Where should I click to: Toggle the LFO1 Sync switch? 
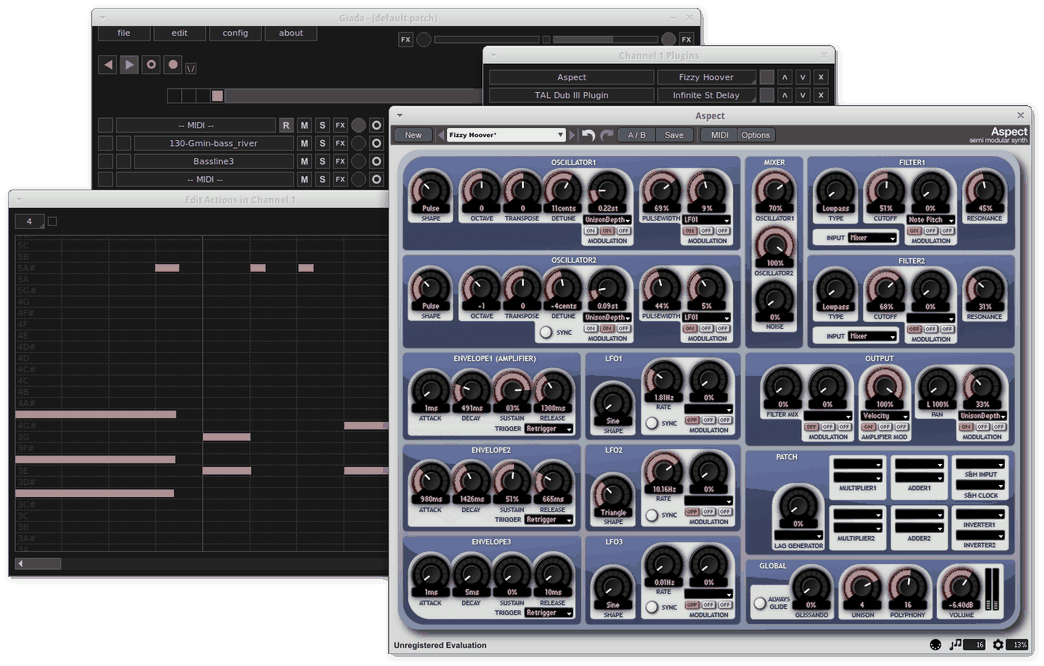click(652, 423)
